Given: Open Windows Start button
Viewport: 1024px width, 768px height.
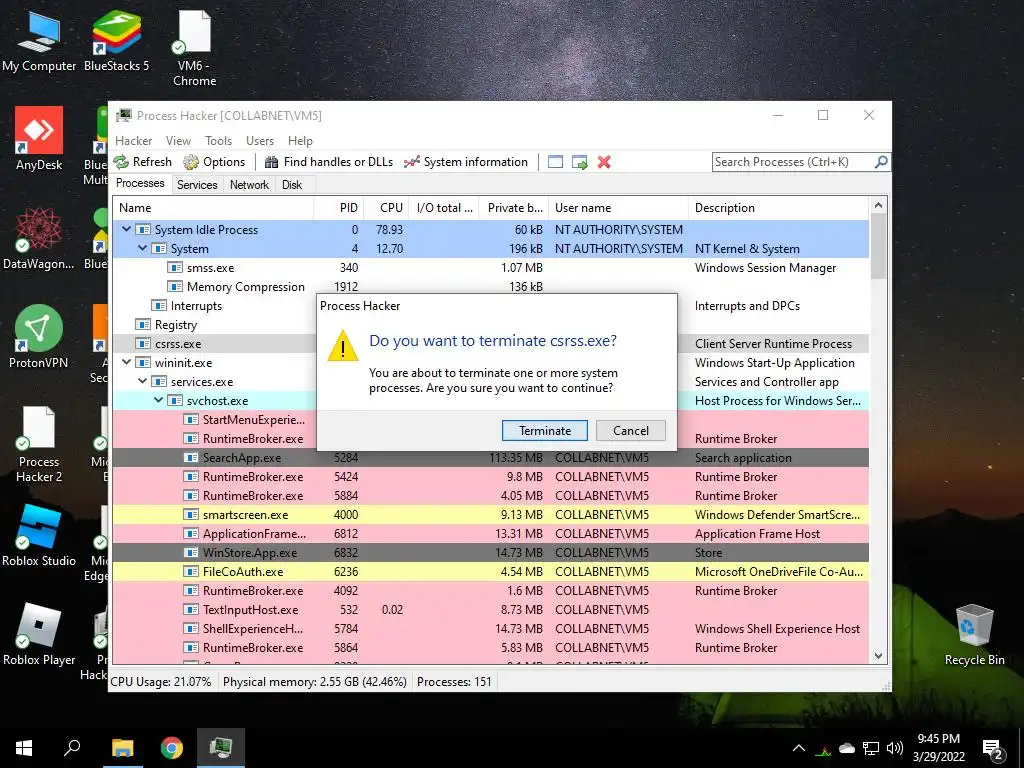Looking at the screenshot, I should 24,748.
